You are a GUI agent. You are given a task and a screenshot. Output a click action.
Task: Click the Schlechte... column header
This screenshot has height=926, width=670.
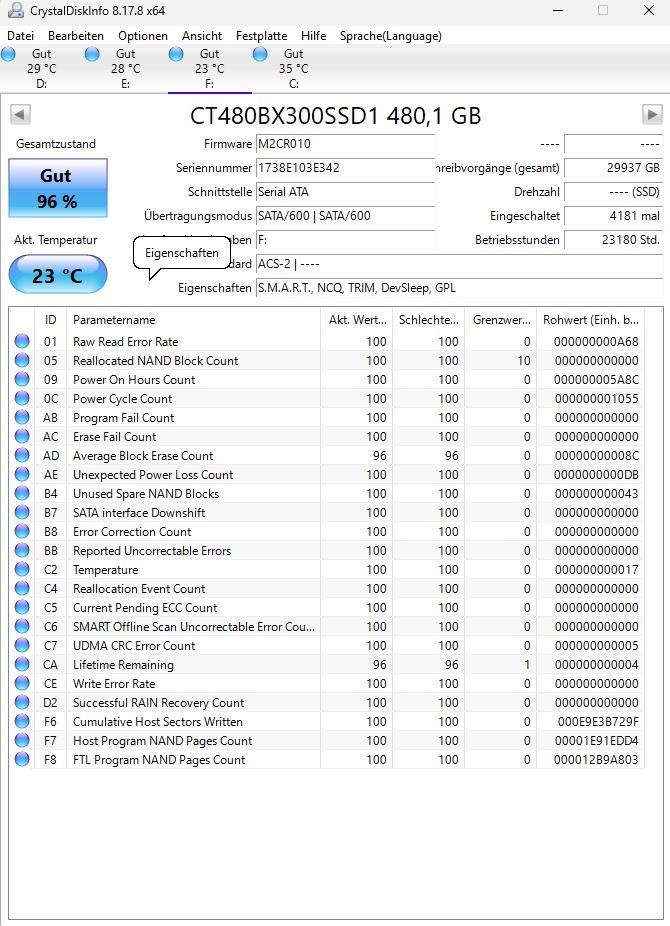(x=429, y=319)
